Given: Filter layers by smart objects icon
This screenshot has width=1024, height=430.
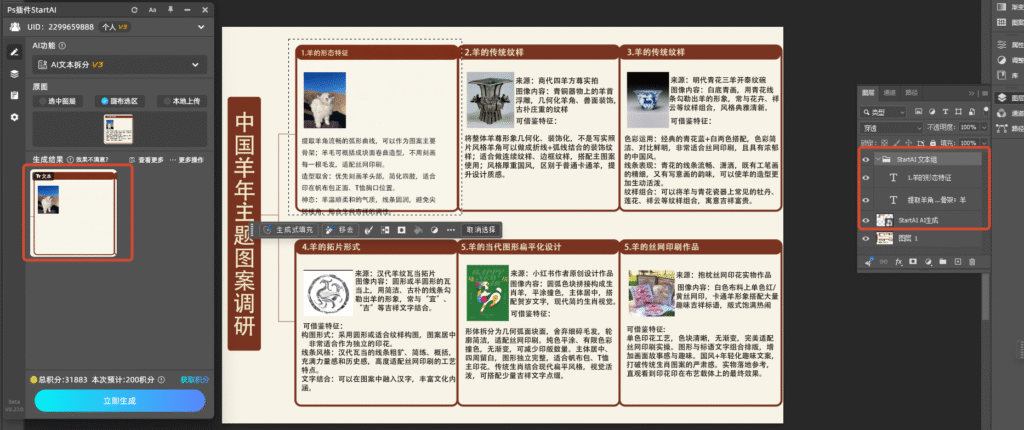Looking at the screenshot, I should (972, 111).
